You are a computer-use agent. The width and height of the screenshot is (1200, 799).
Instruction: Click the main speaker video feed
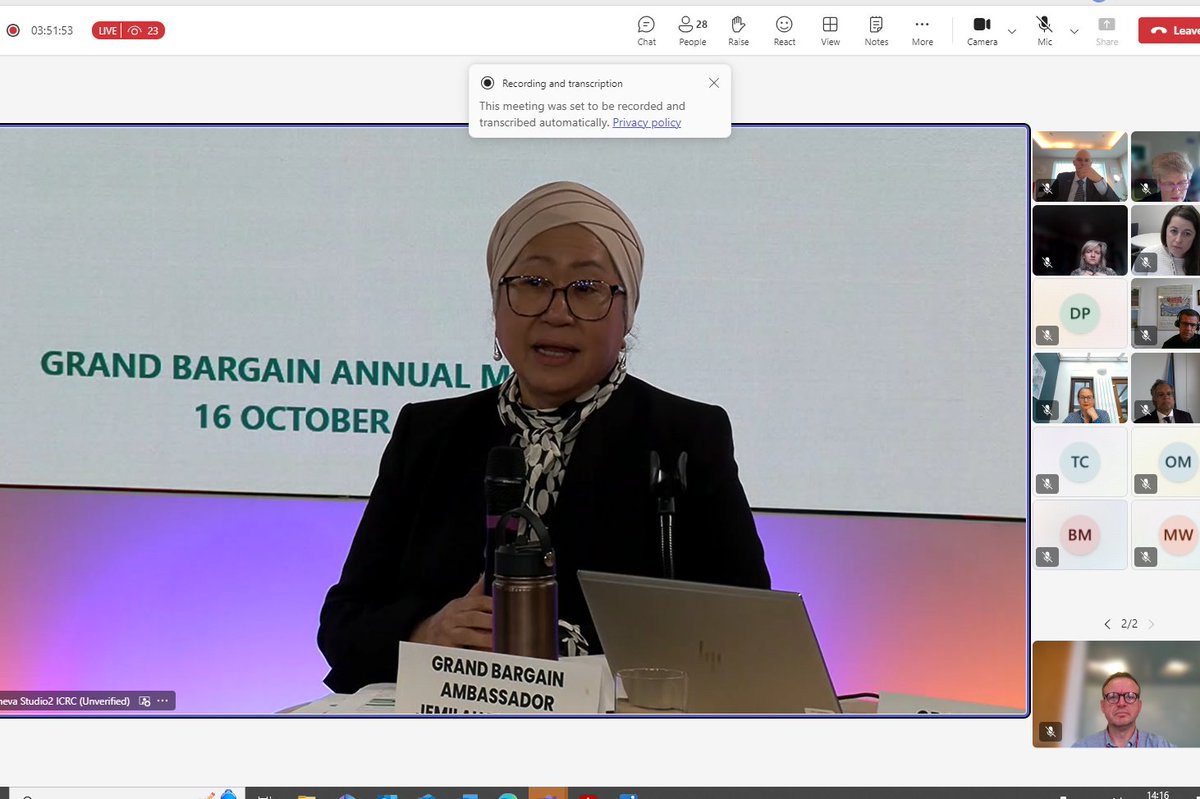tap(513, 420)
